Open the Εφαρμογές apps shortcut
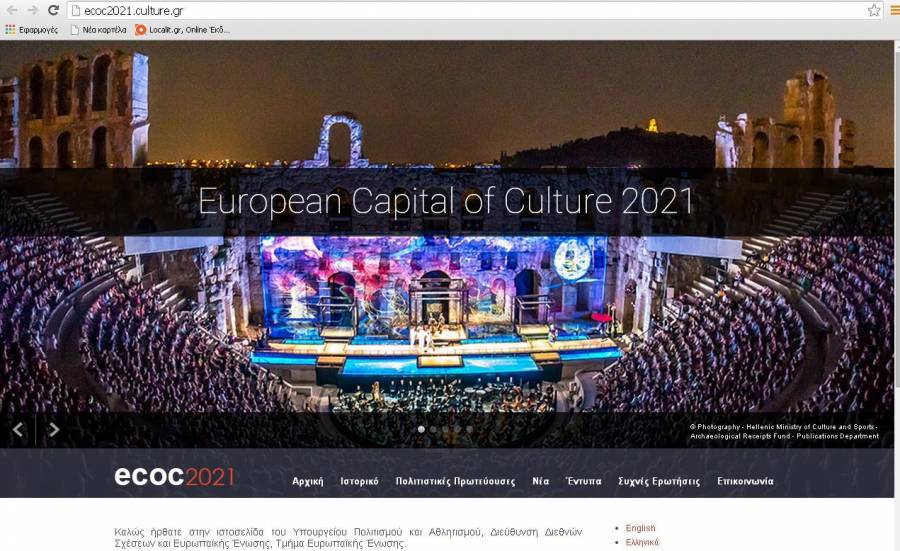 tap(31, 30)
